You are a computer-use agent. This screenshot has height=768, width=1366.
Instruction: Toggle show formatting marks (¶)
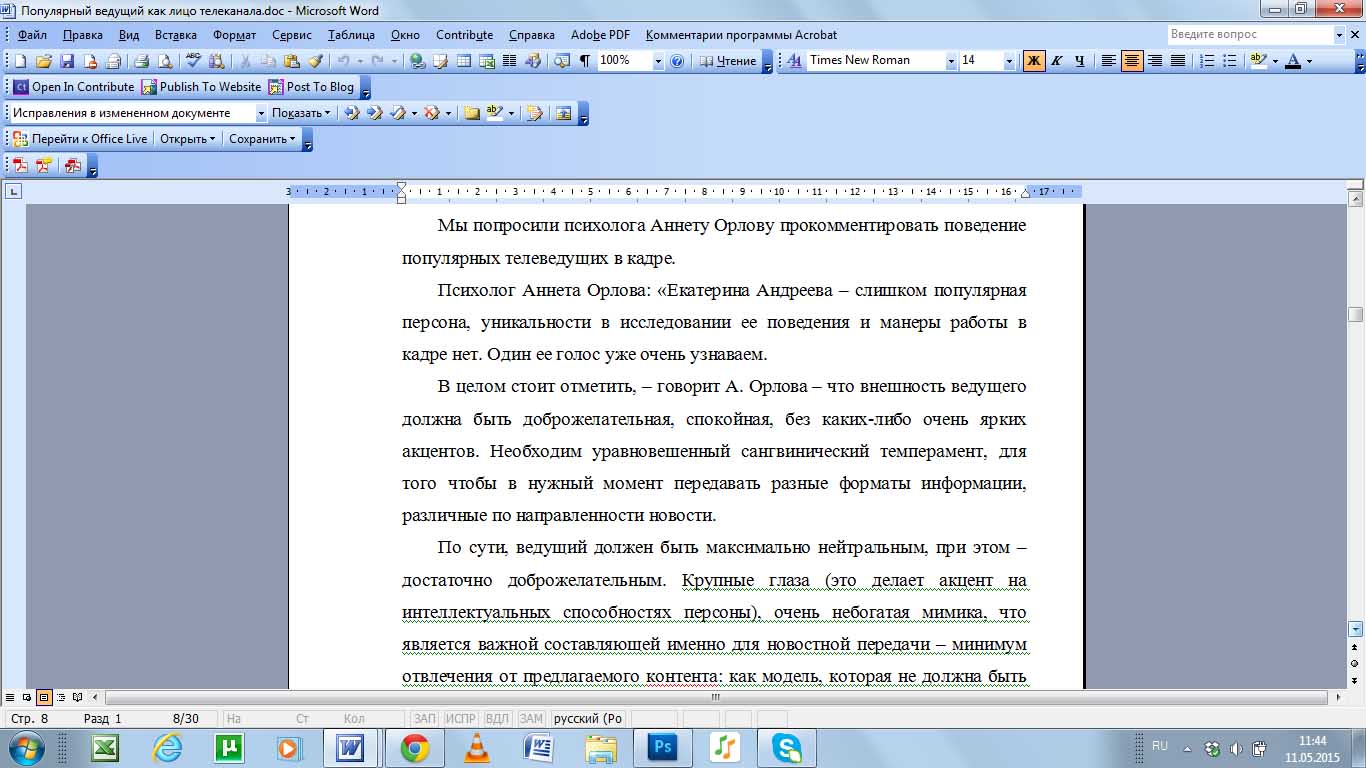(584, 61)
